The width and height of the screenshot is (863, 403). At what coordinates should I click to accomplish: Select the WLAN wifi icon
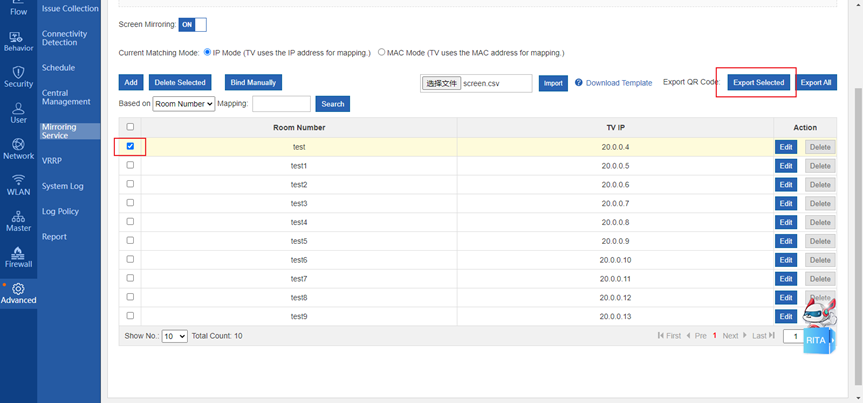point(18,180)
